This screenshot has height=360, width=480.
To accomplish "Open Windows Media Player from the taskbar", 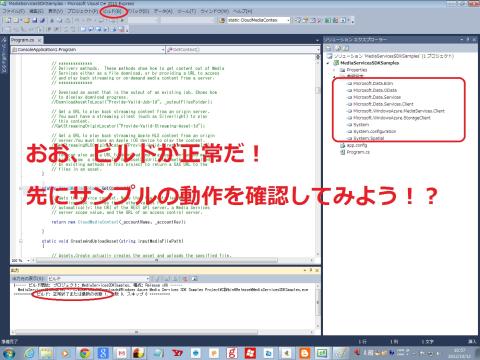I will (65, 353).
